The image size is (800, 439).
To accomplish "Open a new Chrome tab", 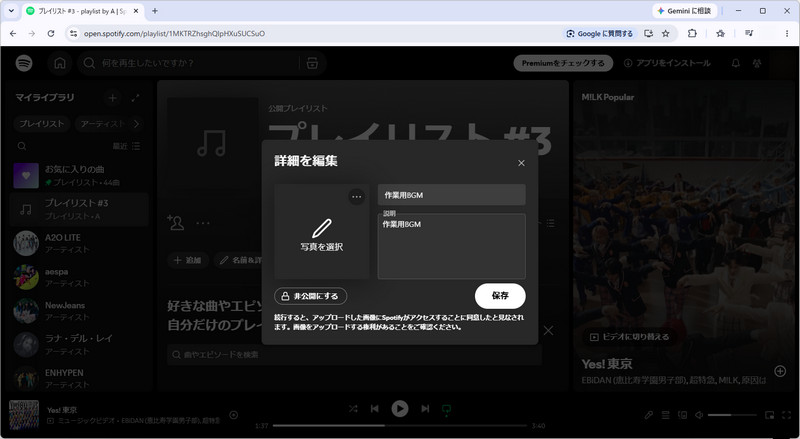I will tap(155, 11).
